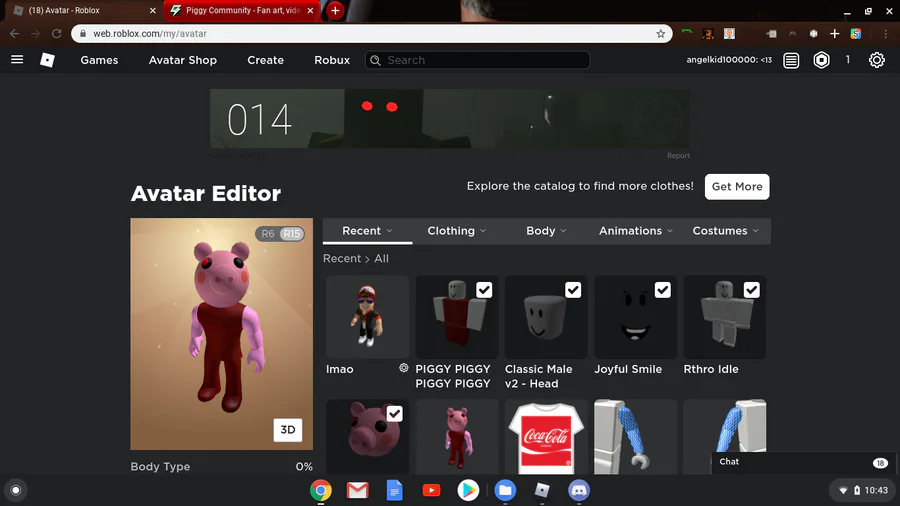Open the angelkid100000 profile link
Image resolution: width=900 pixels, height=506 pixels.
click(728, 60)
